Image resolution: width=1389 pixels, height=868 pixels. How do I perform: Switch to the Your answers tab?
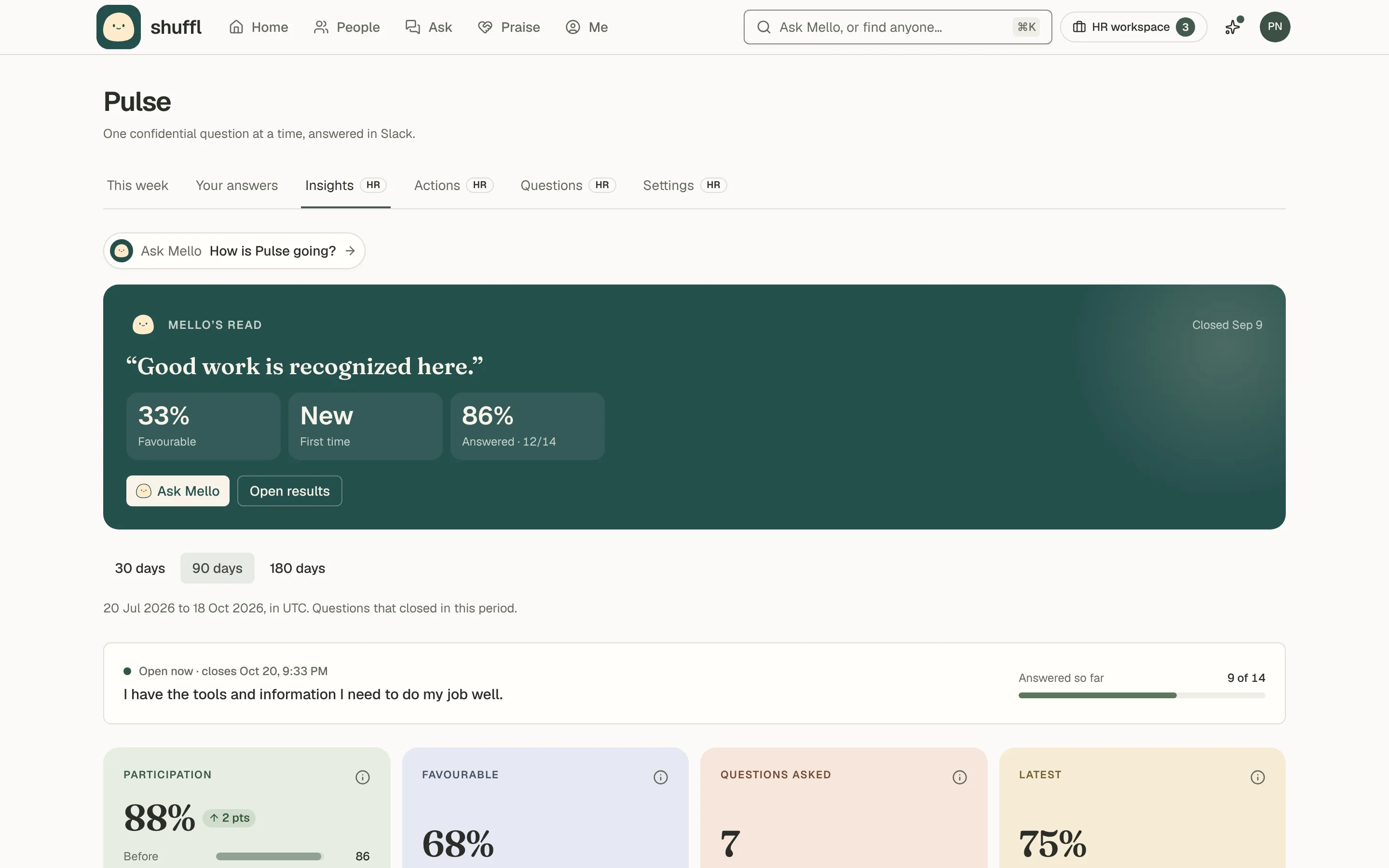pos(236,186)
